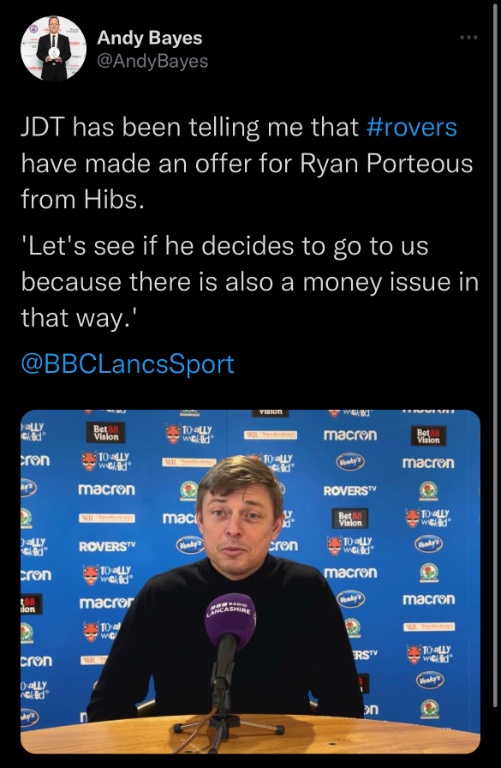Screen dimensions: 501x768
Task: Click the Andy Bayes display name
Action: coord(149,38)
